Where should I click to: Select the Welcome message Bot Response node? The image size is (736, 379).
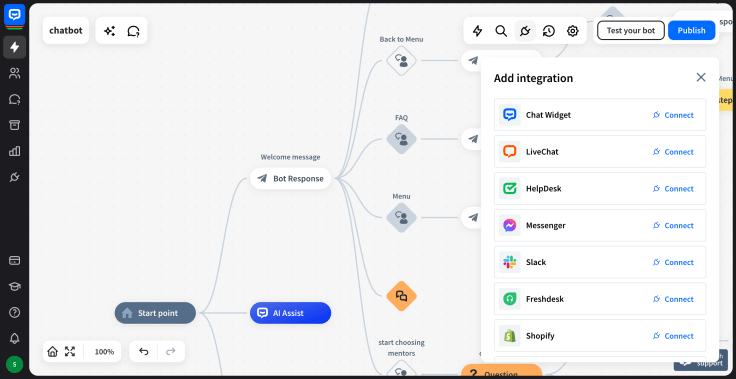[x=291, y=178]
